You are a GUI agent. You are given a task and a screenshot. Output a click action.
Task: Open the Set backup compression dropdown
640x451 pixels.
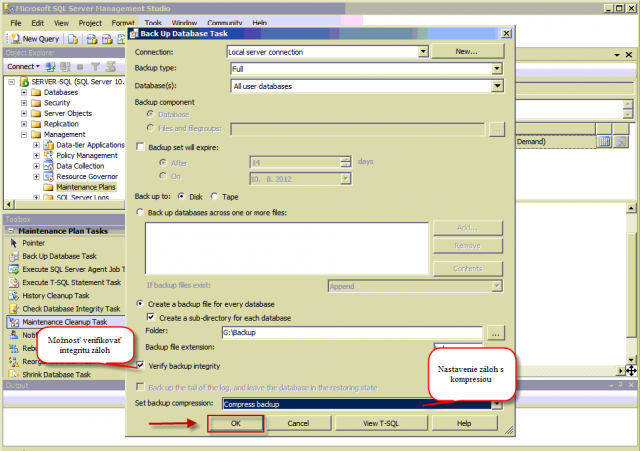click(x=497, y=404)
